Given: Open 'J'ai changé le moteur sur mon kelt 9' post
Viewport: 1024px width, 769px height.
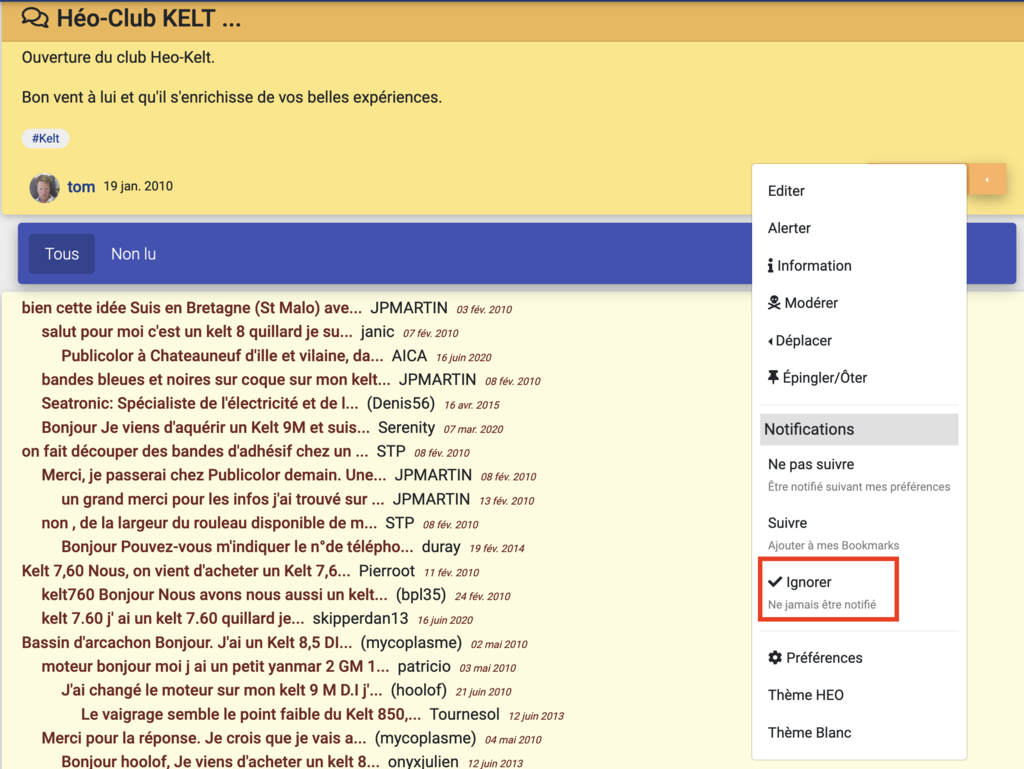Looking at the screenshot, I should coord(221,691).
